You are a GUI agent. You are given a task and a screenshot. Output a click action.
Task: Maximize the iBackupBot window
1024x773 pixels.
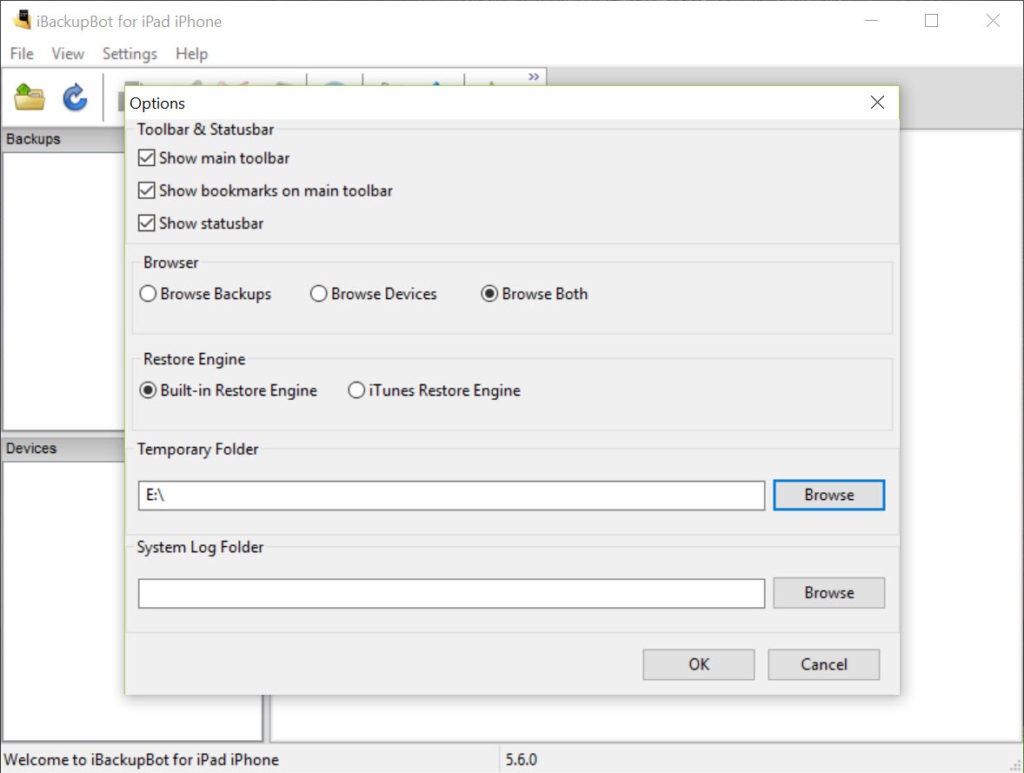pos(931,21)
